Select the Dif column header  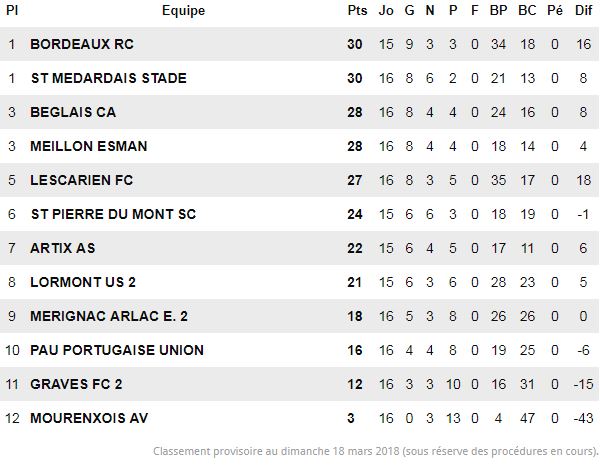pyautogui.click(x=584, y=10)
